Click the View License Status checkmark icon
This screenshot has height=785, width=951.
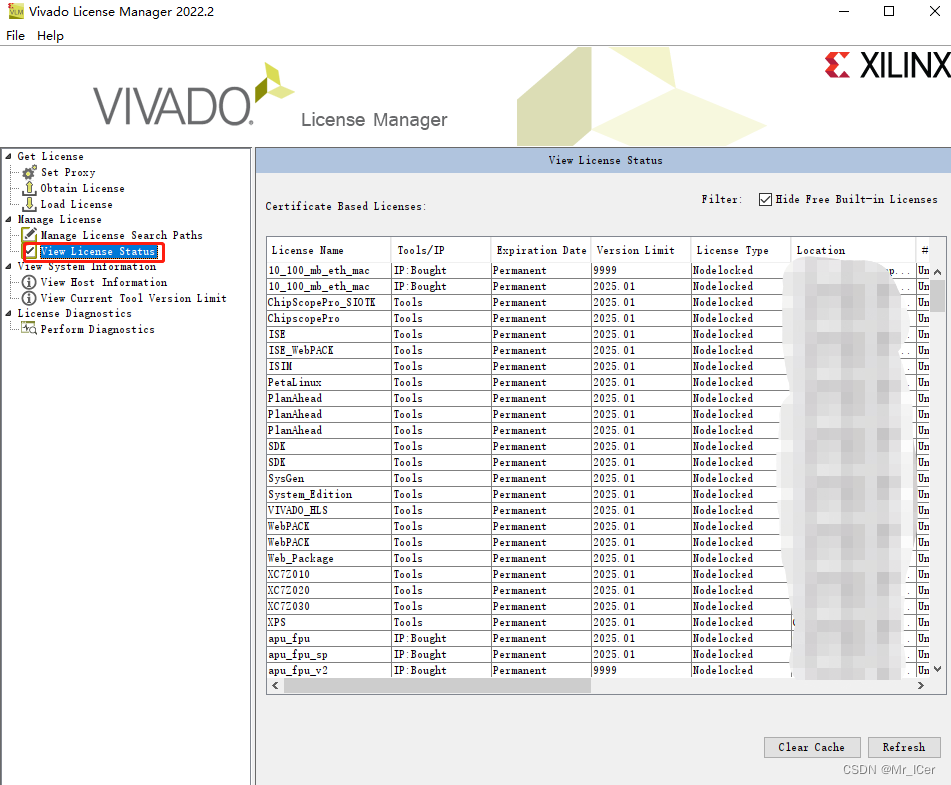(30, 251)
